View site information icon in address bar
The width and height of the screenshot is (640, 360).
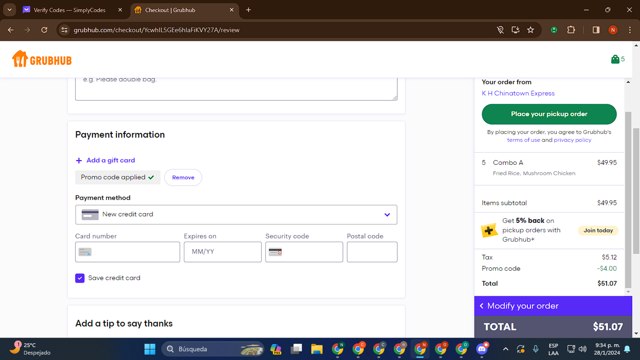(64, 30)
